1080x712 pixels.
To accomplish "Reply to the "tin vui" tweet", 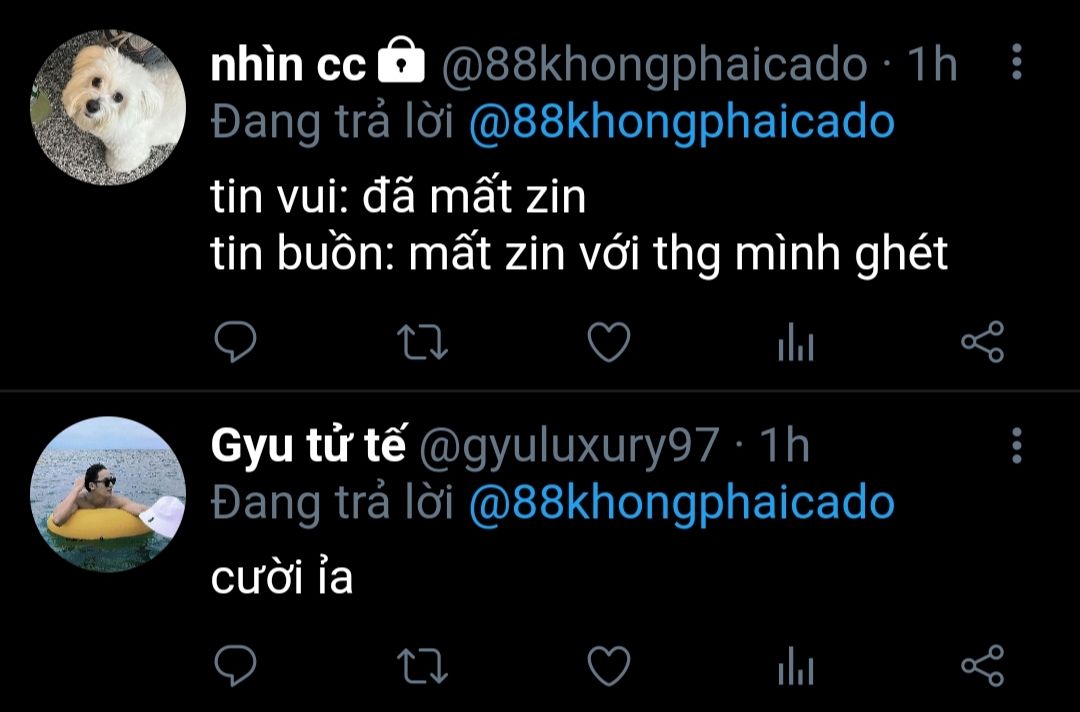I will pos(235,342).
